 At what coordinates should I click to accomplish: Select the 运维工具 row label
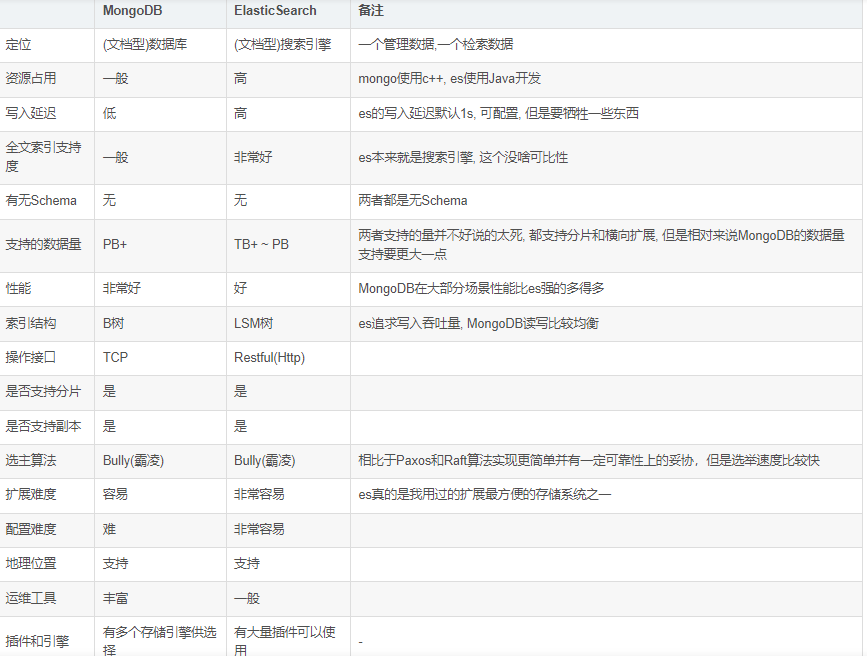[31, 598]
